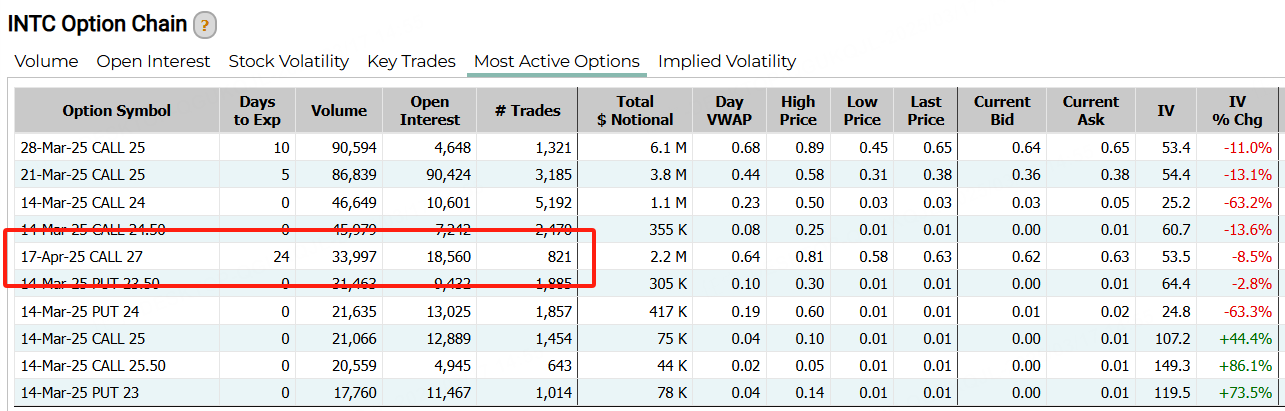Select the 17-Apr-25 CALL 27 symbol
The width and height of the screenshot is (1285, 411).
(83, 257)
